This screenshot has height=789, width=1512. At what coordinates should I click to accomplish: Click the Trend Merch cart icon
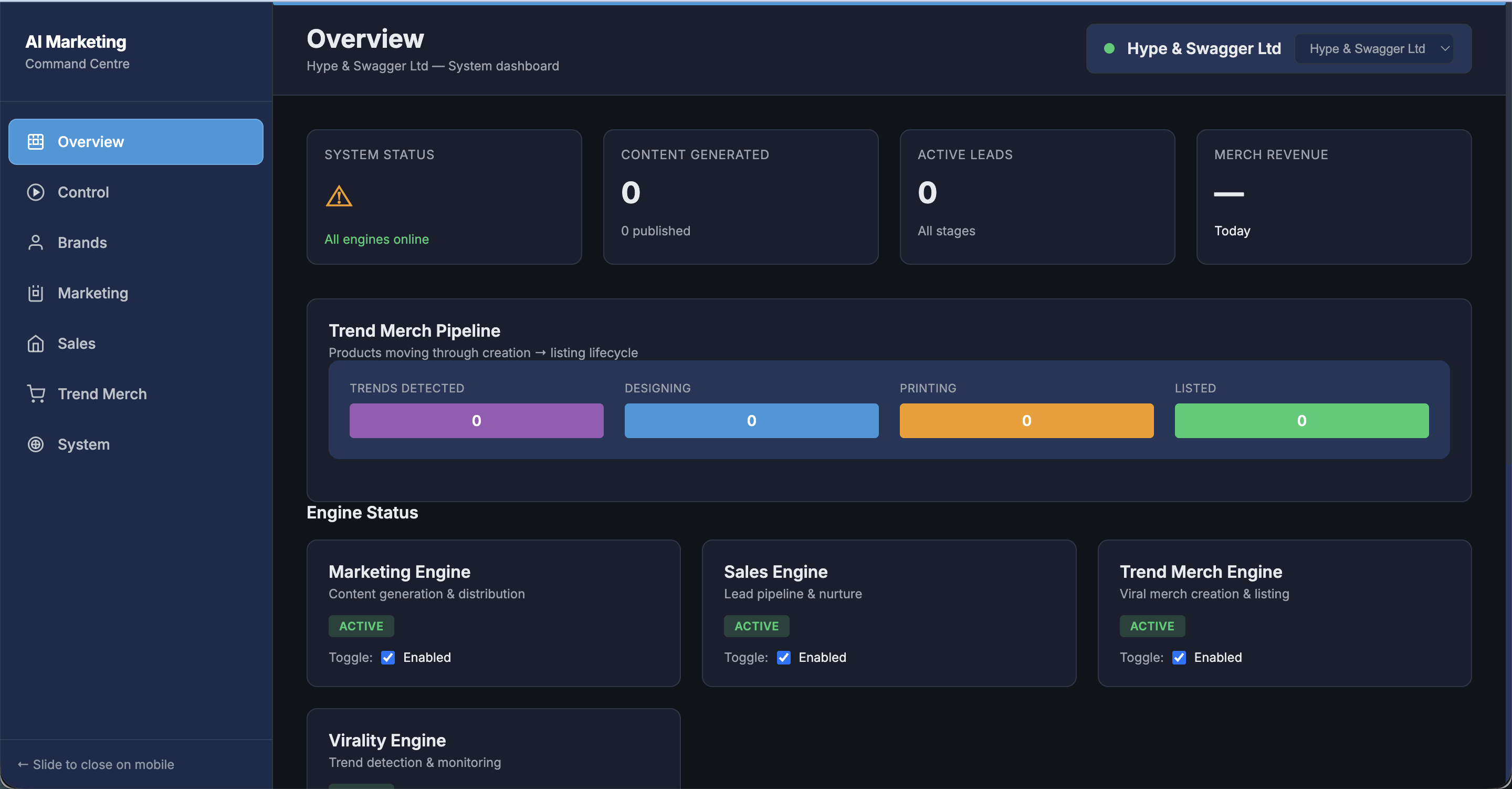(36, 393)
